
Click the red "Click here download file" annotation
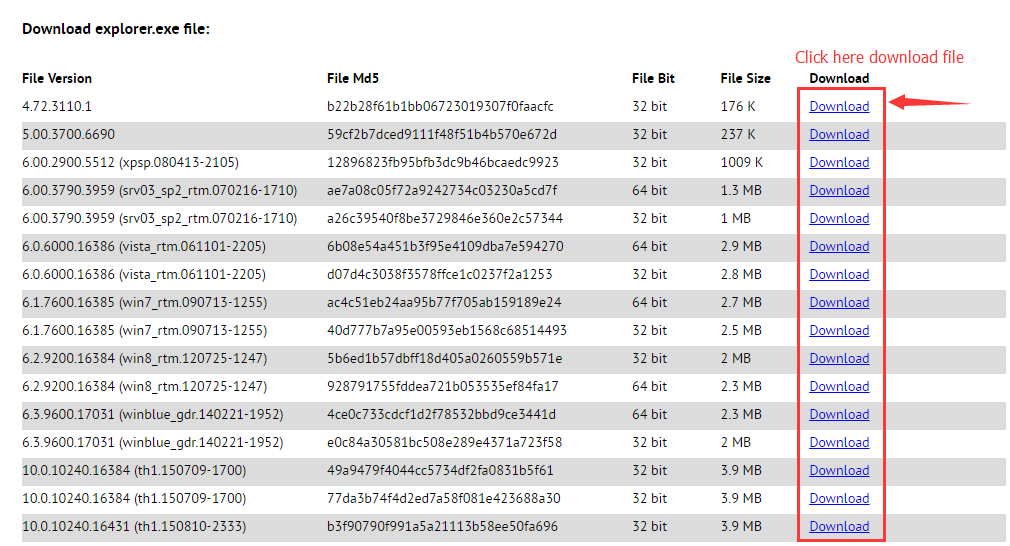click(x=879, y=57)
